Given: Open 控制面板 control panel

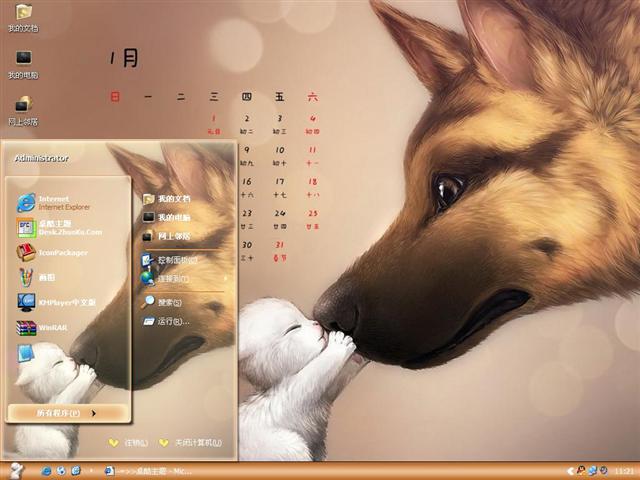Looking at the screenshot, I should tap(169, 260).
